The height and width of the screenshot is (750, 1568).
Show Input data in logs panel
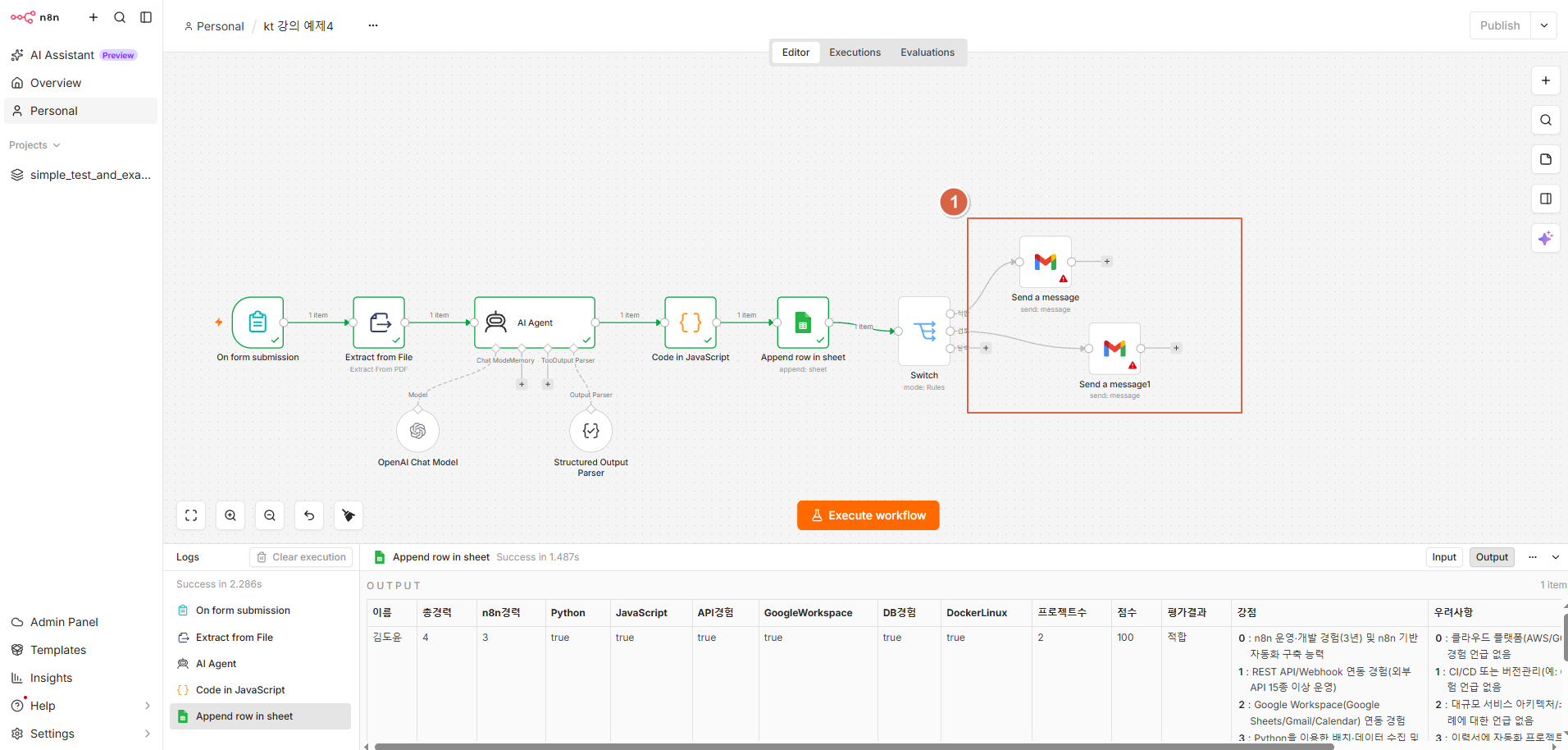coord(1444,557)
